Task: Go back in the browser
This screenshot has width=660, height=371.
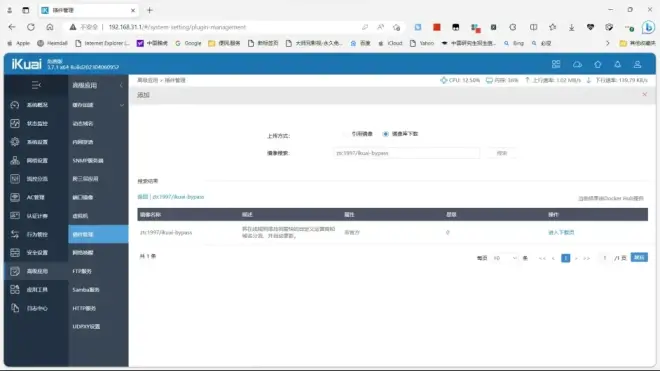Action: [12, 27]
